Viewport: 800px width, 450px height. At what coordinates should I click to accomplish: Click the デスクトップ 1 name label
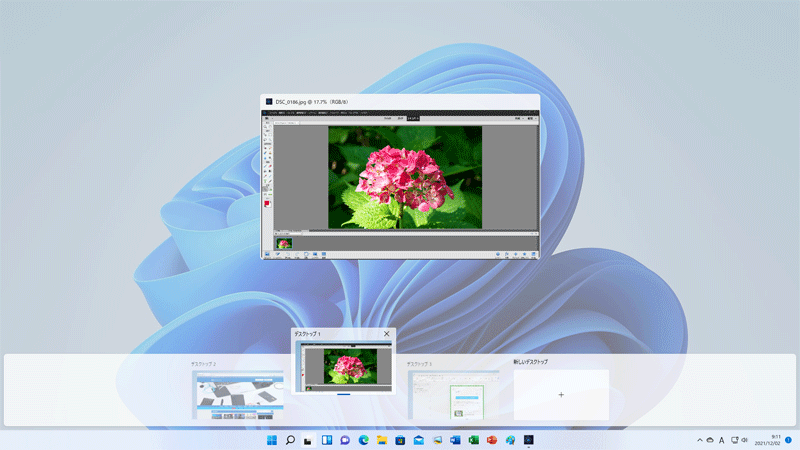[307, 334]
